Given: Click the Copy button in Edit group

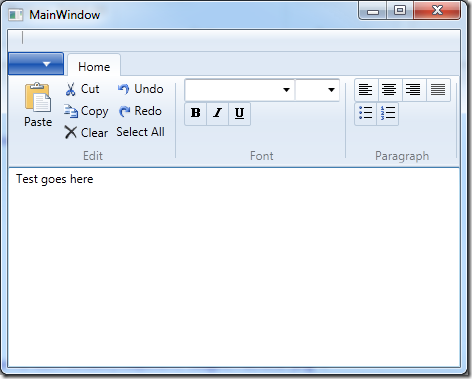Looking at the screenshot, I should coord(86,111).
